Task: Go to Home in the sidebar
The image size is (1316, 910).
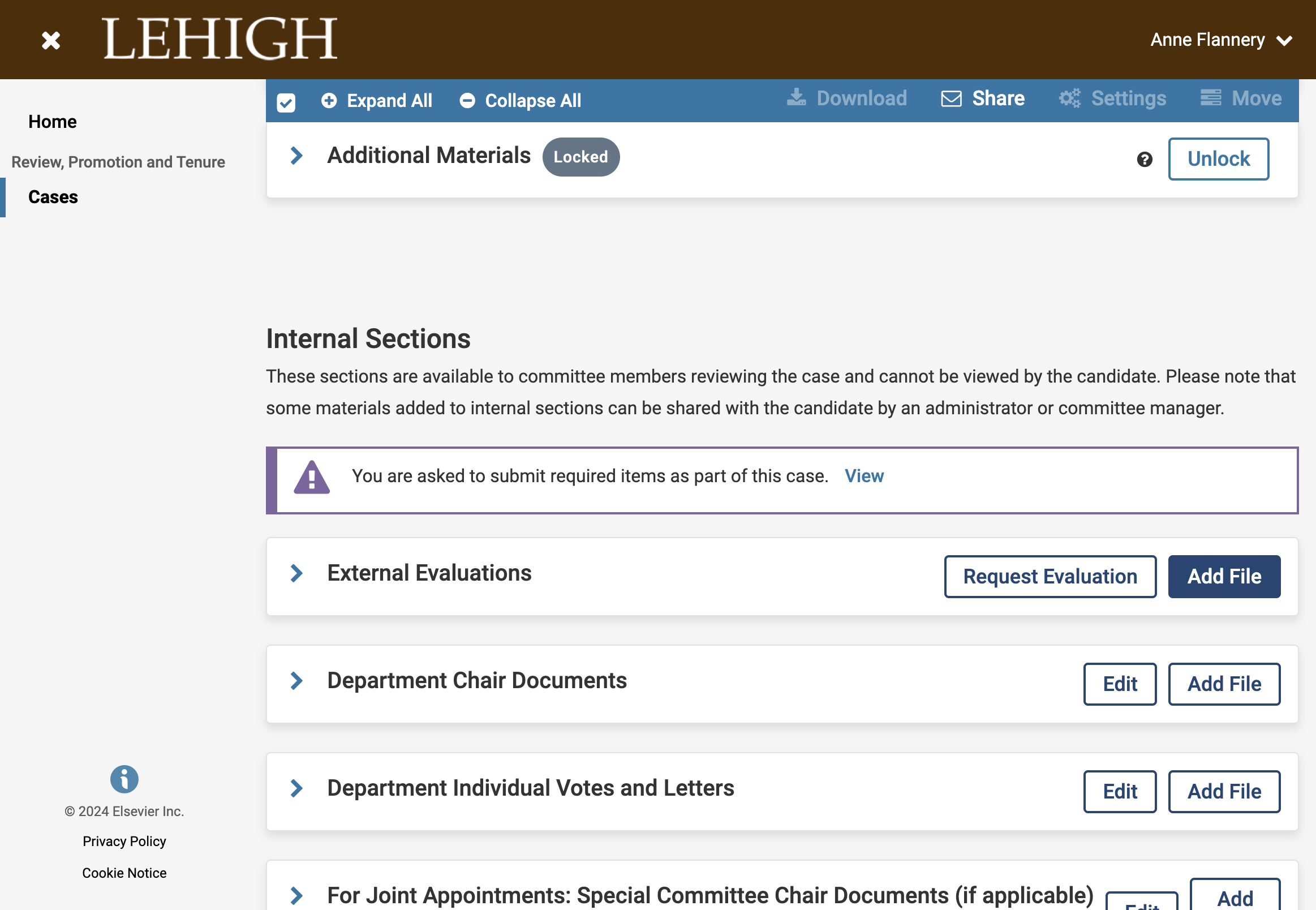Action: [x=53, y=122]
